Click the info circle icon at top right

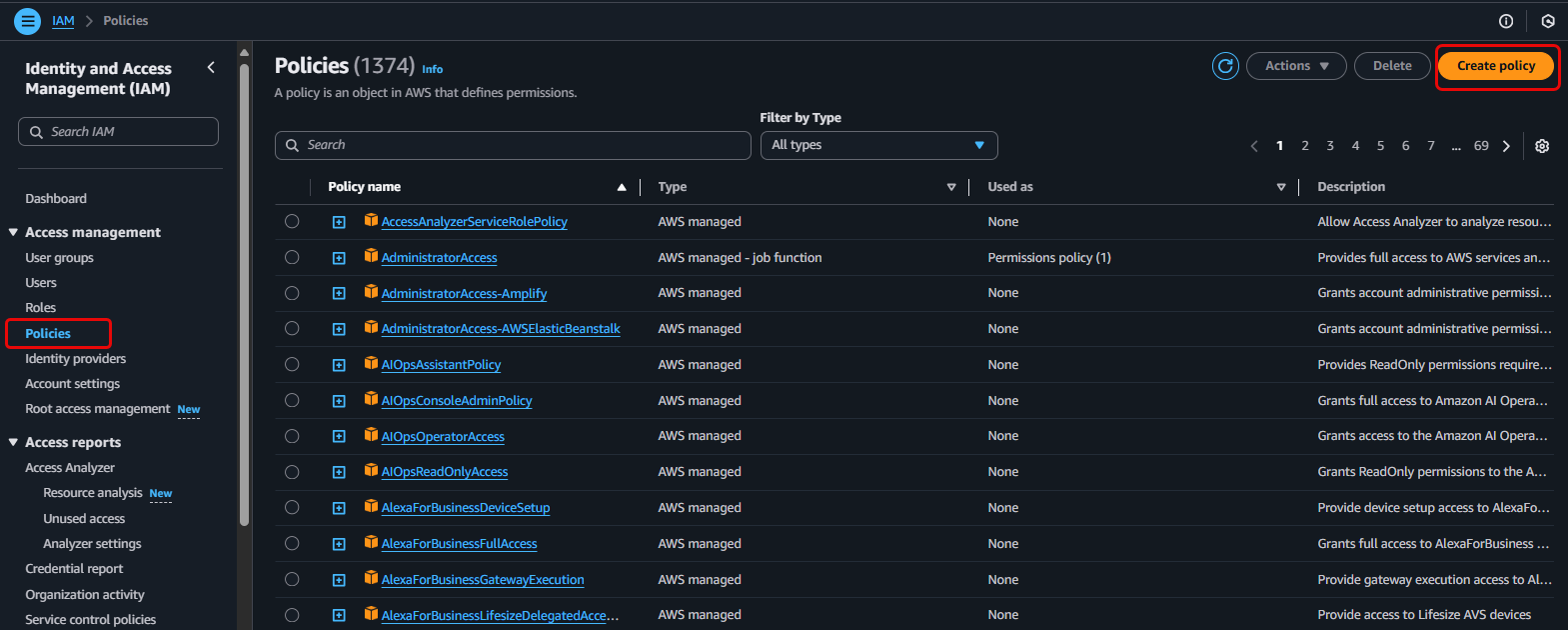pos(1506,21)
